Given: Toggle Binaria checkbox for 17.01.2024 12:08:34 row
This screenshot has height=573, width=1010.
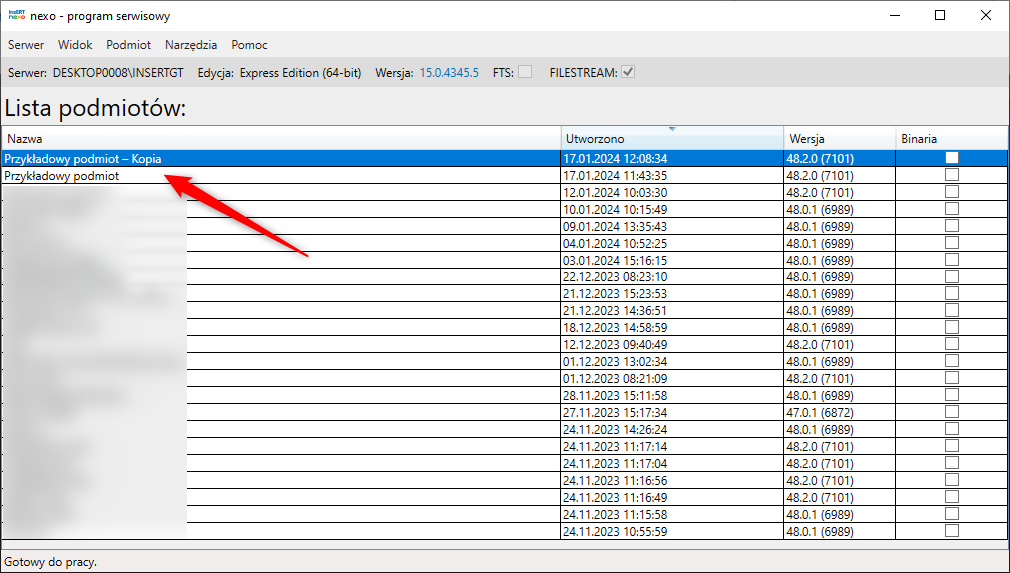Looking at the screenshot, I should coord(951,158).
